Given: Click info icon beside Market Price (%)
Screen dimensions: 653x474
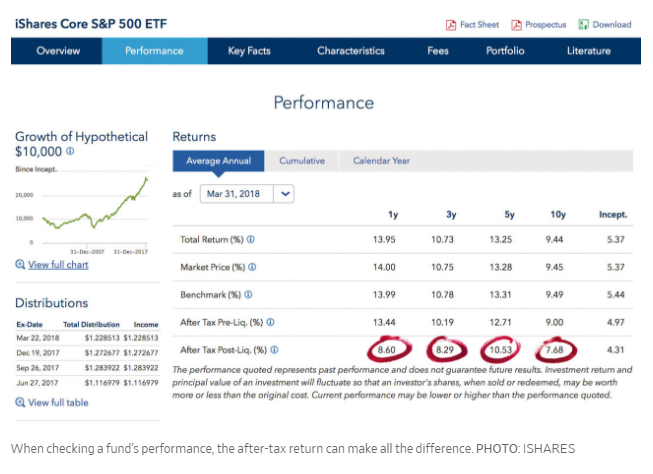Looking at the screenshot, I should pos(252,268).
